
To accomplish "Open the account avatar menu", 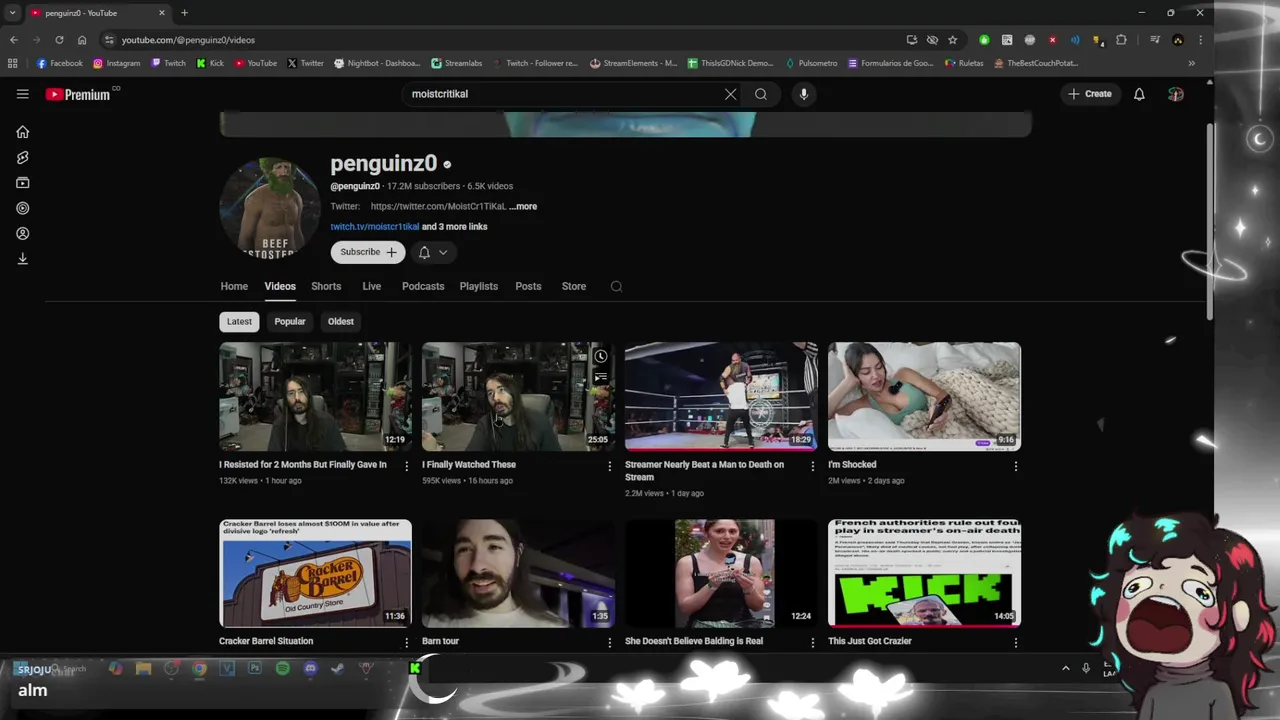I will [x=1176, y=94].
